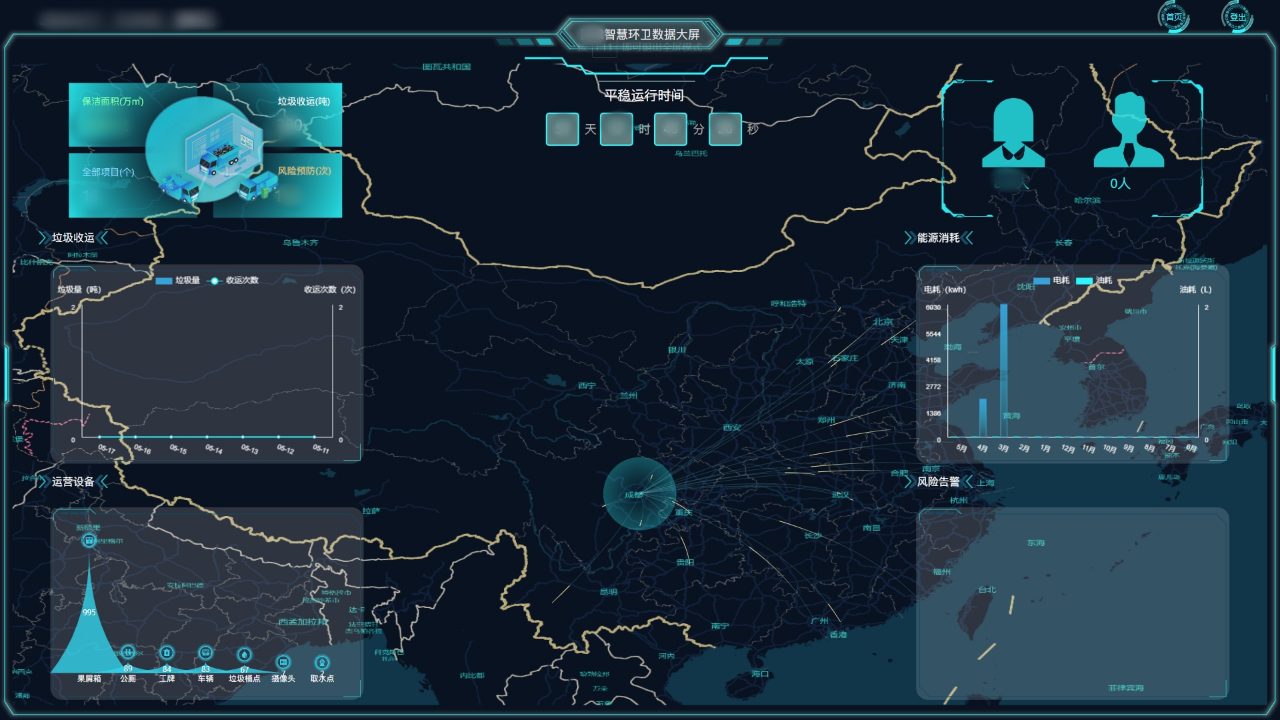Select the 能源消耗 panel header
The height and width of the screenshot is (720, 1280).
(x=938, y=238)
